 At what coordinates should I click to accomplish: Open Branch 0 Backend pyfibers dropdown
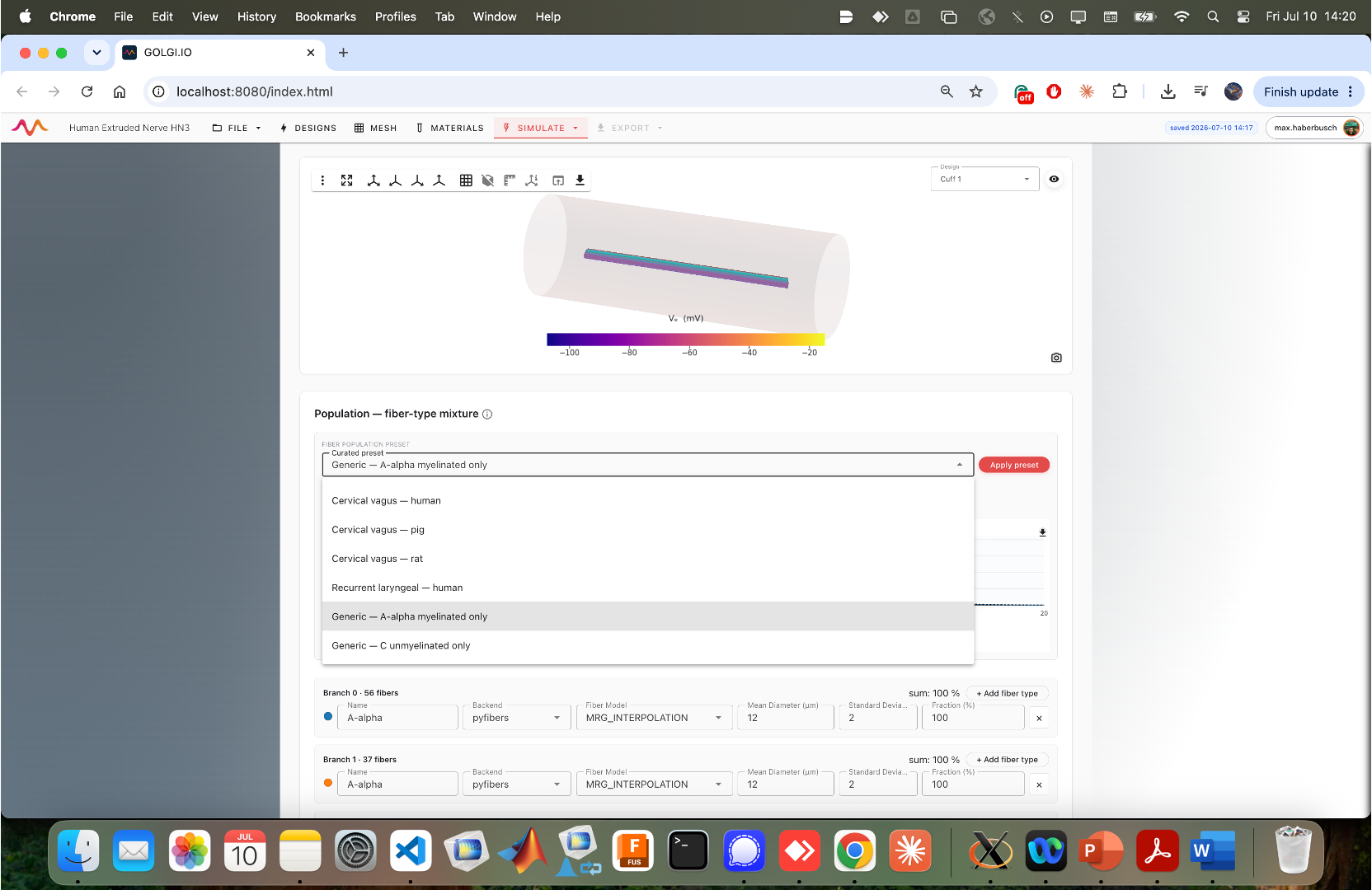(515, 718)
